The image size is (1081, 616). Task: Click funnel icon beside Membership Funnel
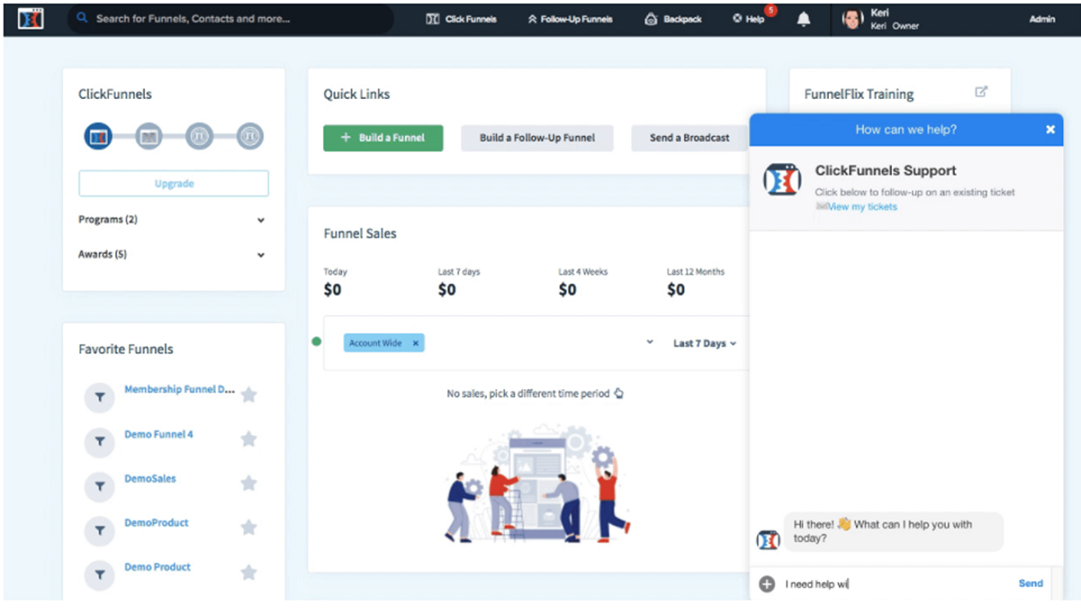(x=99, y=398)
